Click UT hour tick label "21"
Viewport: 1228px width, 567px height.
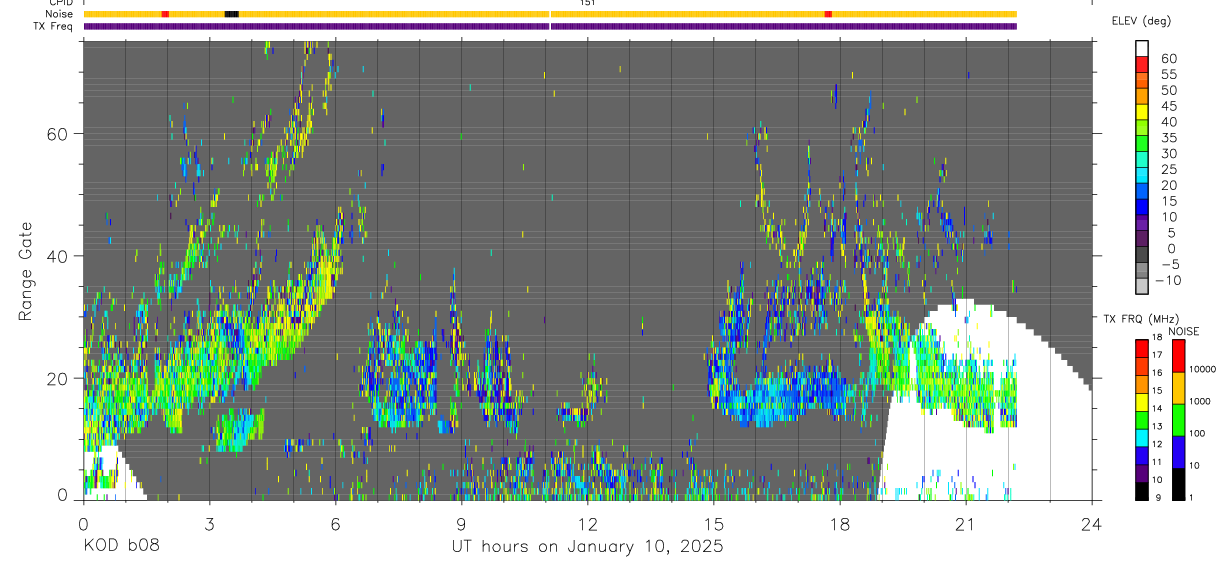966,524
